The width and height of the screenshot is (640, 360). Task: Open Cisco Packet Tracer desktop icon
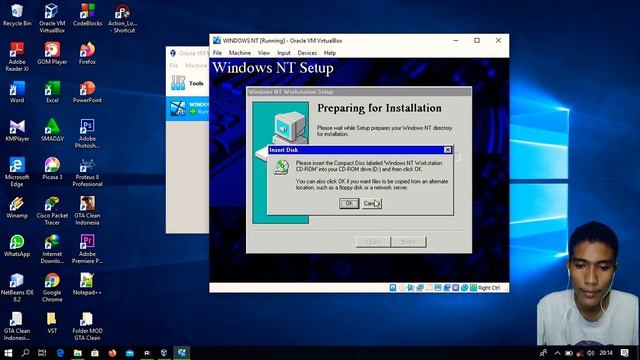coord(52,211)
